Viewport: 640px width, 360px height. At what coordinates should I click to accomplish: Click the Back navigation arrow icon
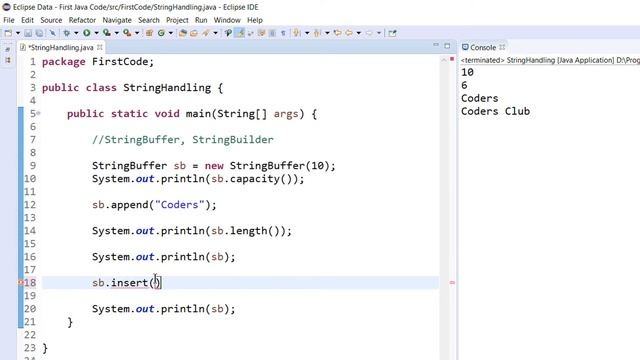[349, 33]
